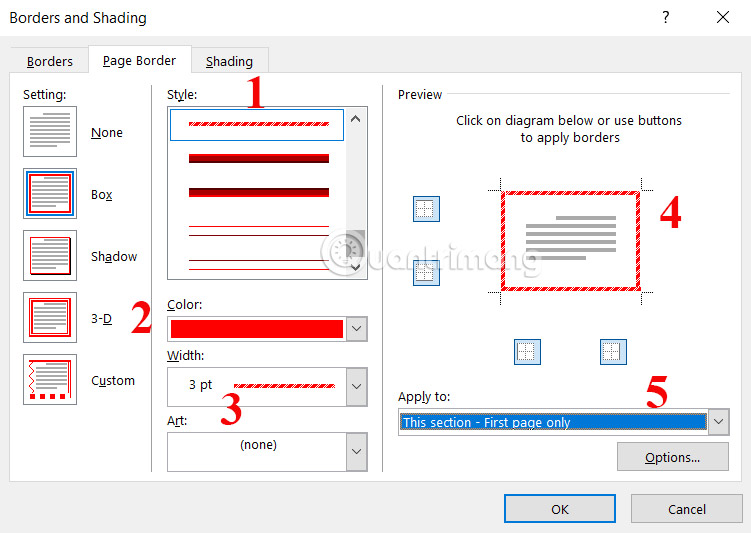Click the red color swatch field
The height and width of the screenshot is (533, 751).
click(x=257, y=329)
